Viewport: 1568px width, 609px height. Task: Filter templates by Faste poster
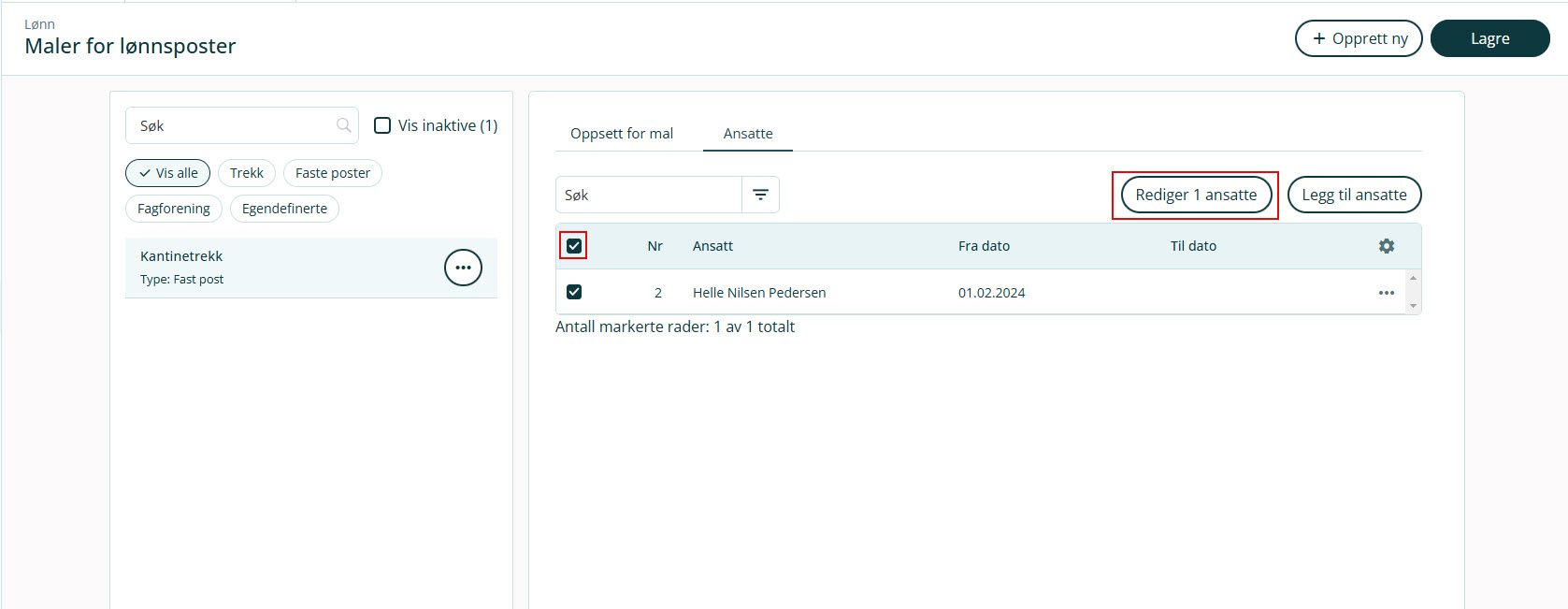333,173
